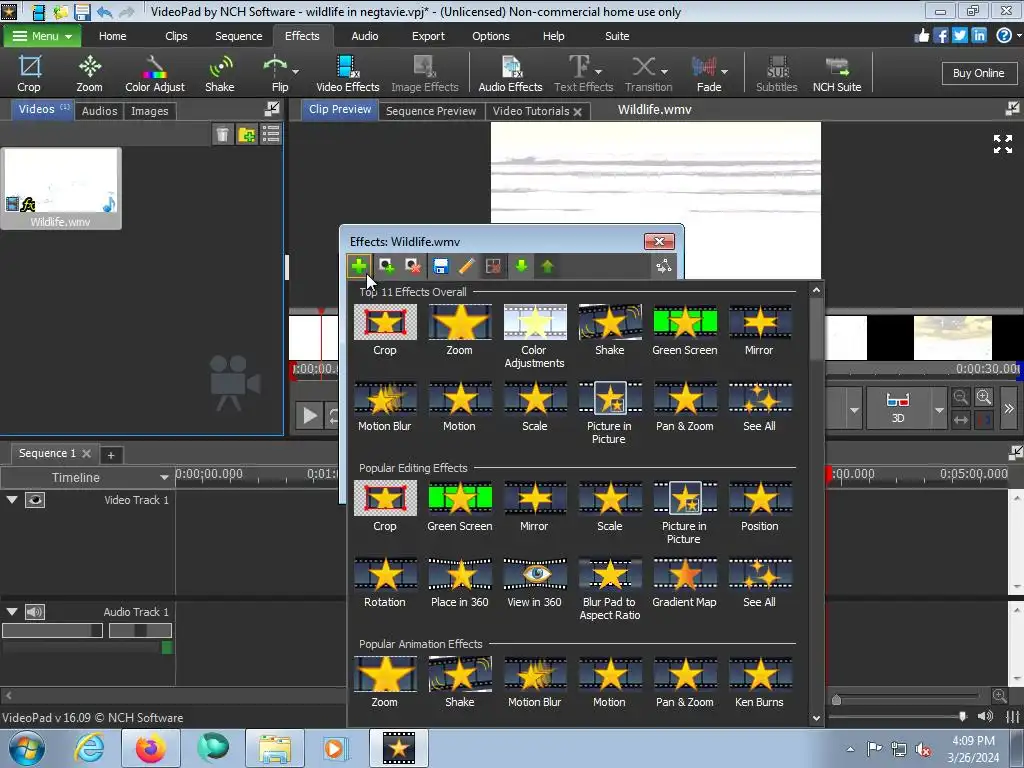Click See All in Popular Editing Effects
The image size is (1024, 768).
pos(760,583)
